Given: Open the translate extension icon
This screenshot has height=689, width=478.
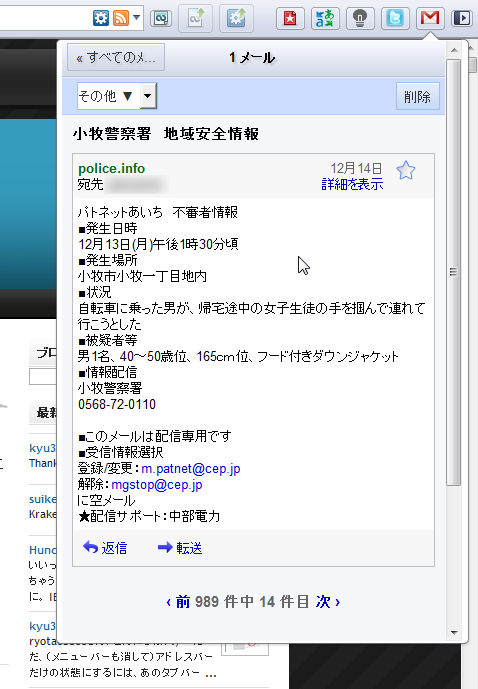Looking at the screenshot, I should click(325, 18).
